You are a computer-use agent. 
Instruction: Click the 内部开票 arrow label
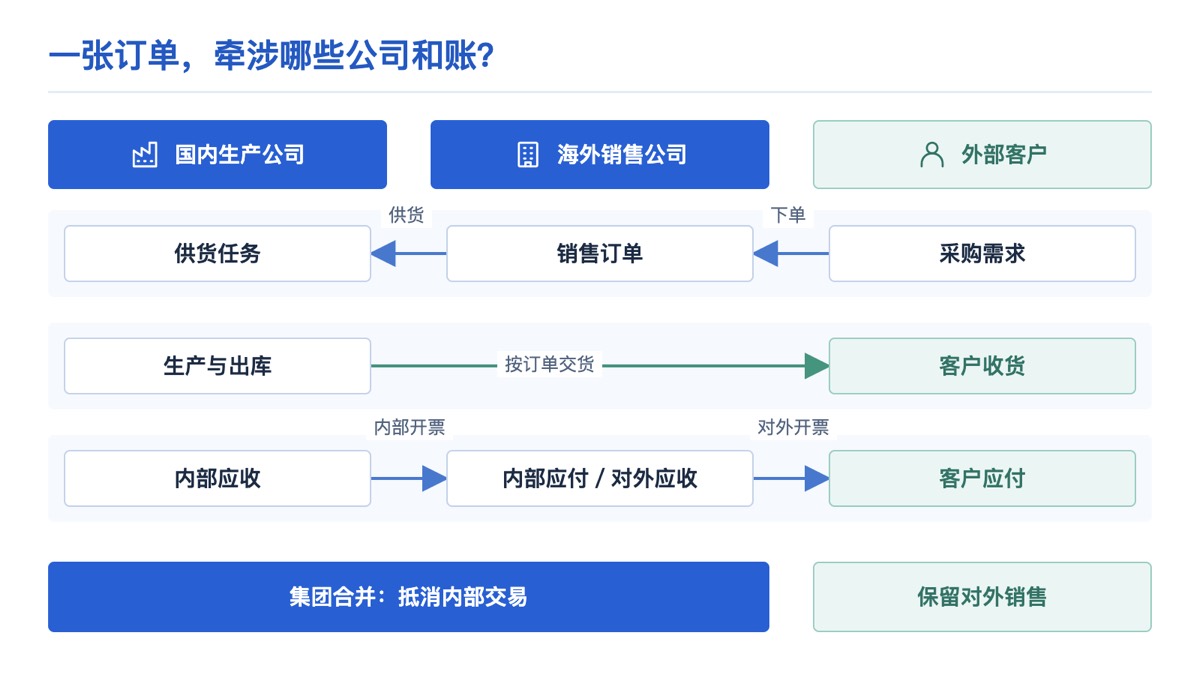coord(409,428)
